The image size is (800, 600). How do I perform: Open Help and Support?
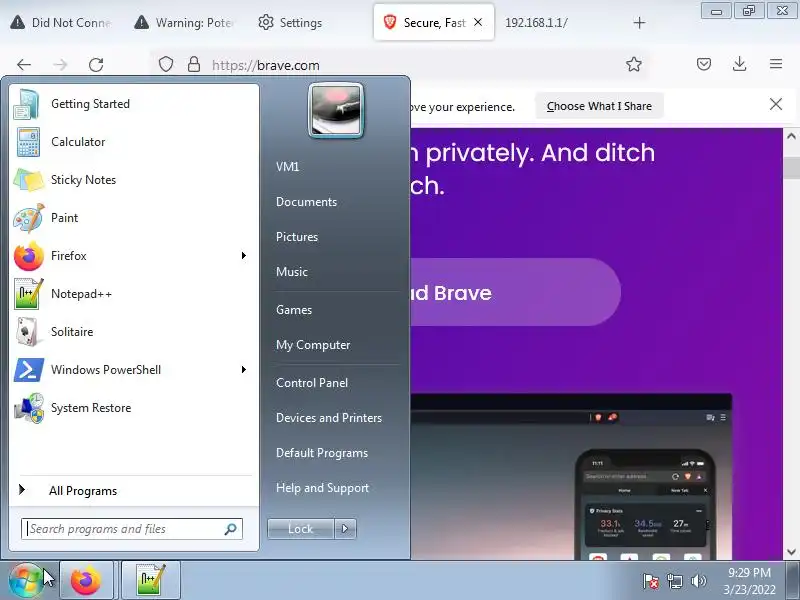coord(322,488)
